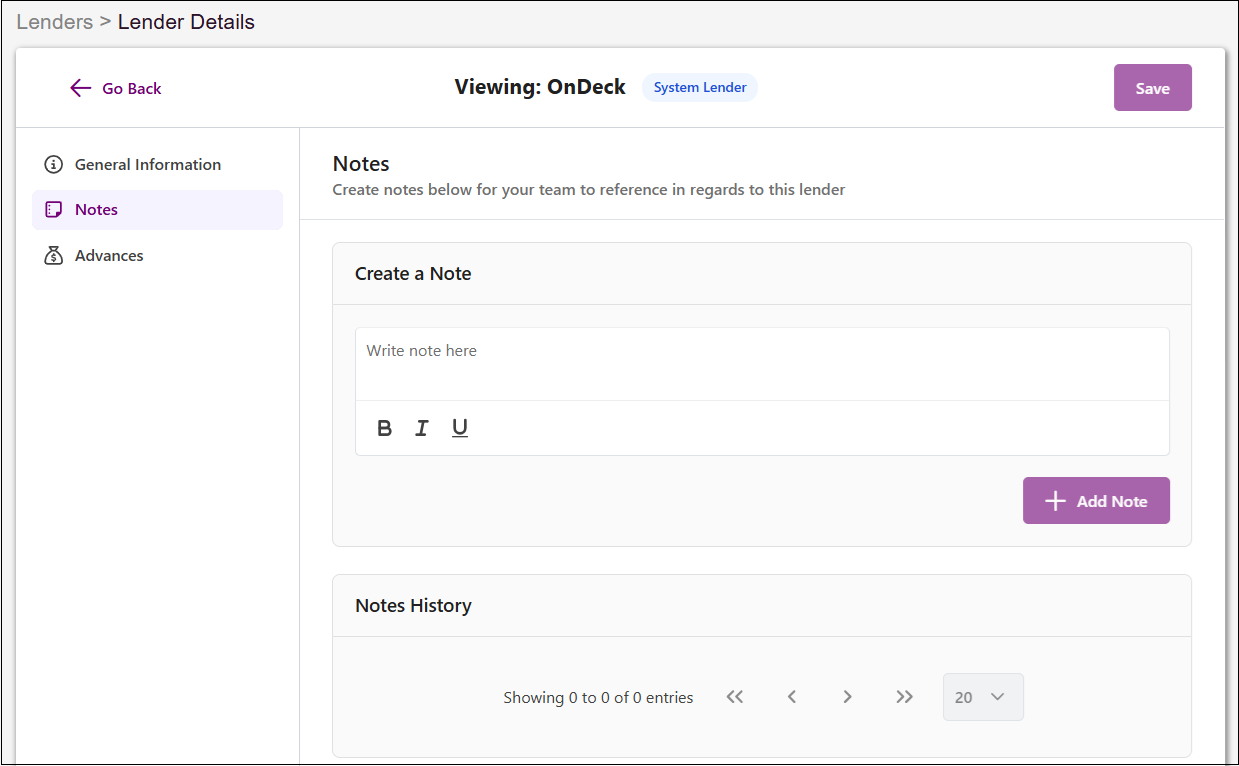
Task: Open the 20 entries-per-page dropdown
Action: (x=983, y=697)
